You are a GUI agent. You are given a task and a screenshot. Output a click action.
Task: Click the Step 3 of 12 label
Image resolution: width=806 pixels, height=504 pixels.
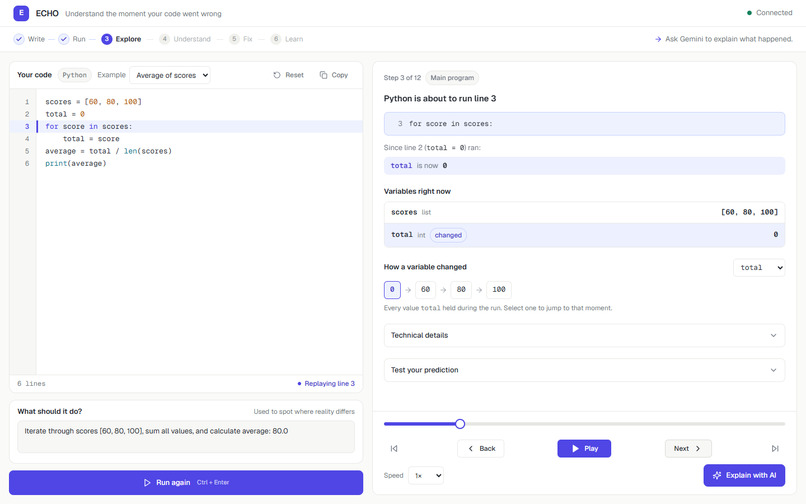(x=402, y=78)
